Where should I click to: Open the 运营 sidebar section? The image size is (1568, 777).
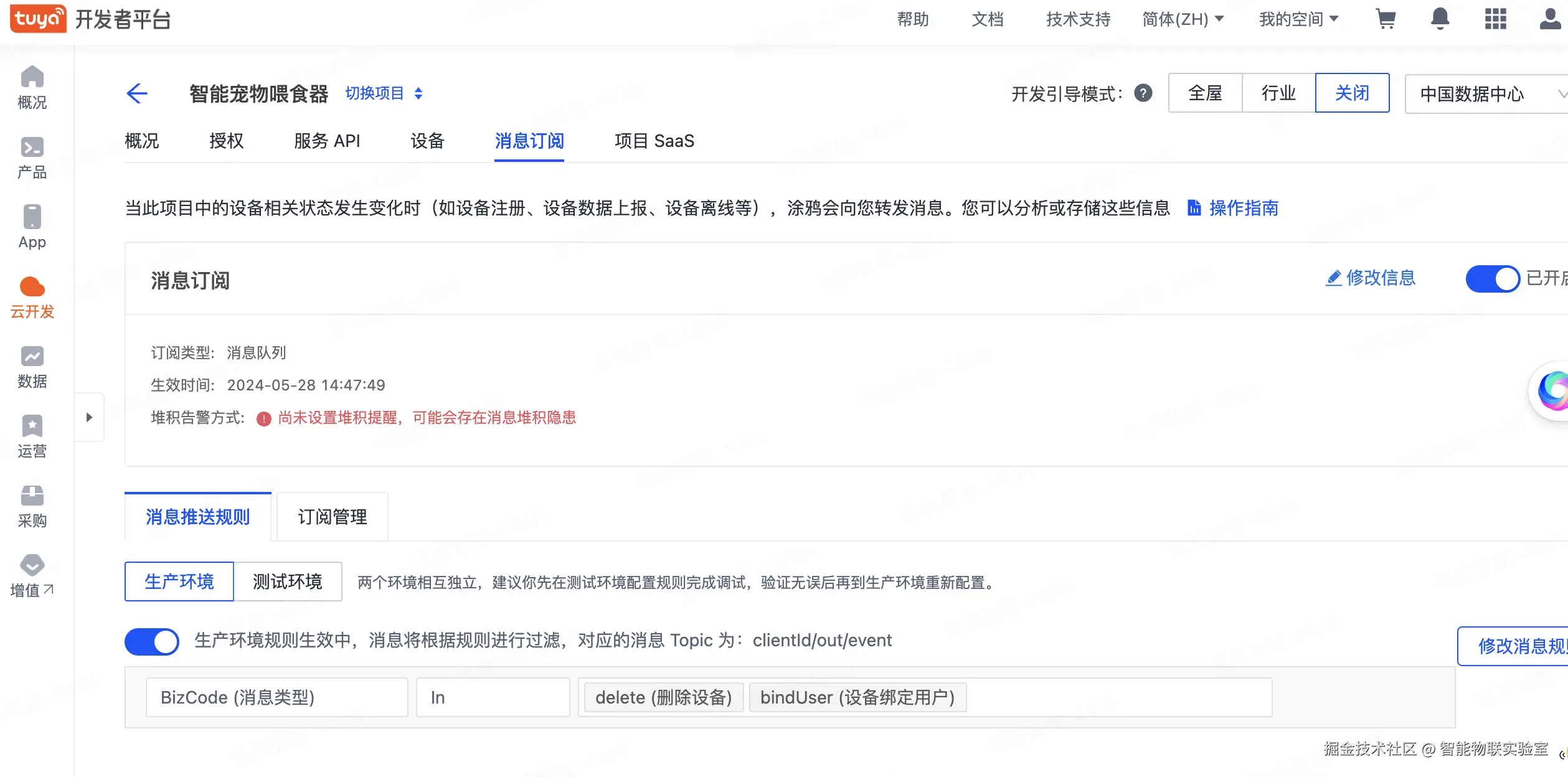32,437
